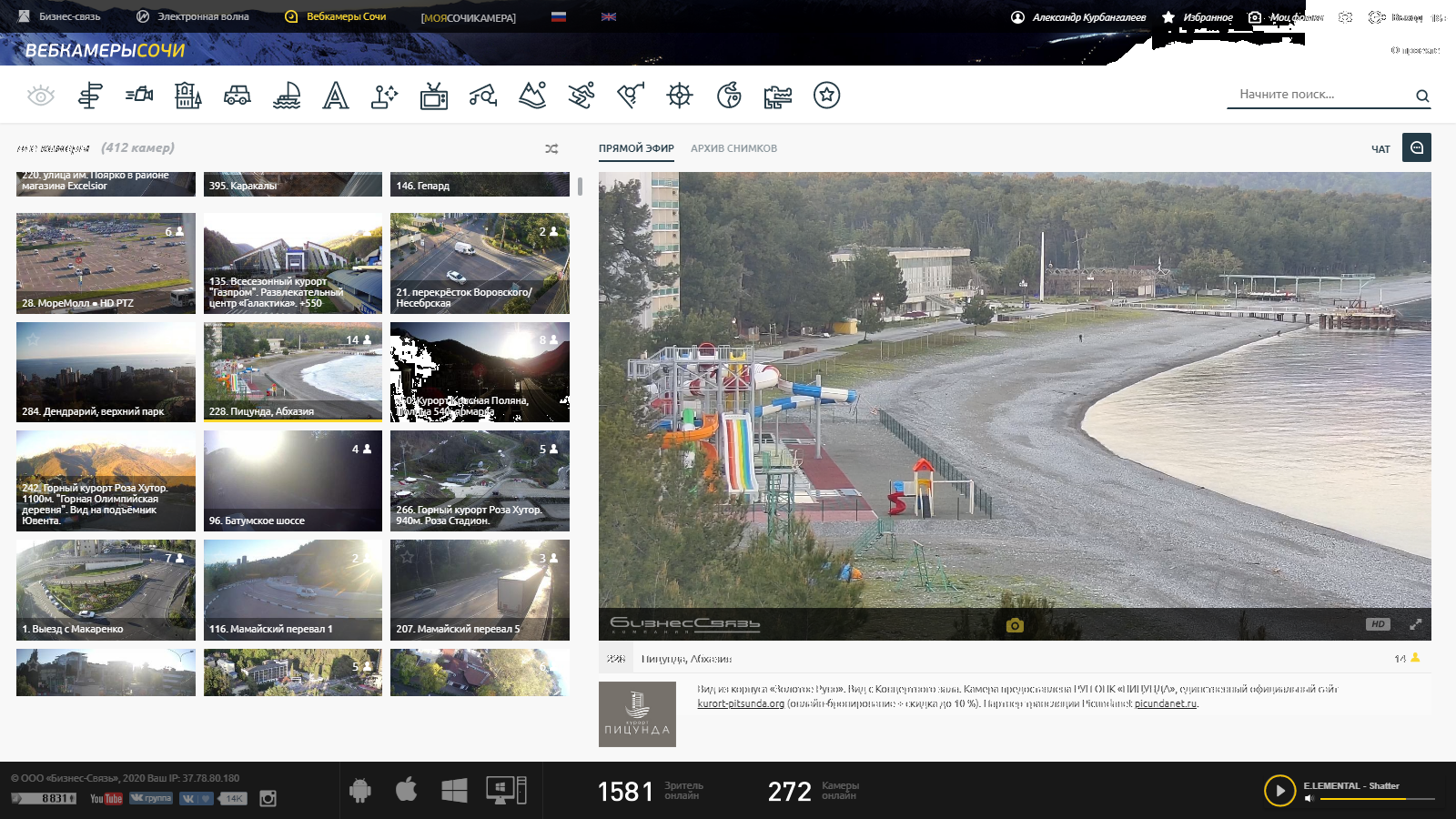Enter fullscreen video mode

tap(1416, 624)
